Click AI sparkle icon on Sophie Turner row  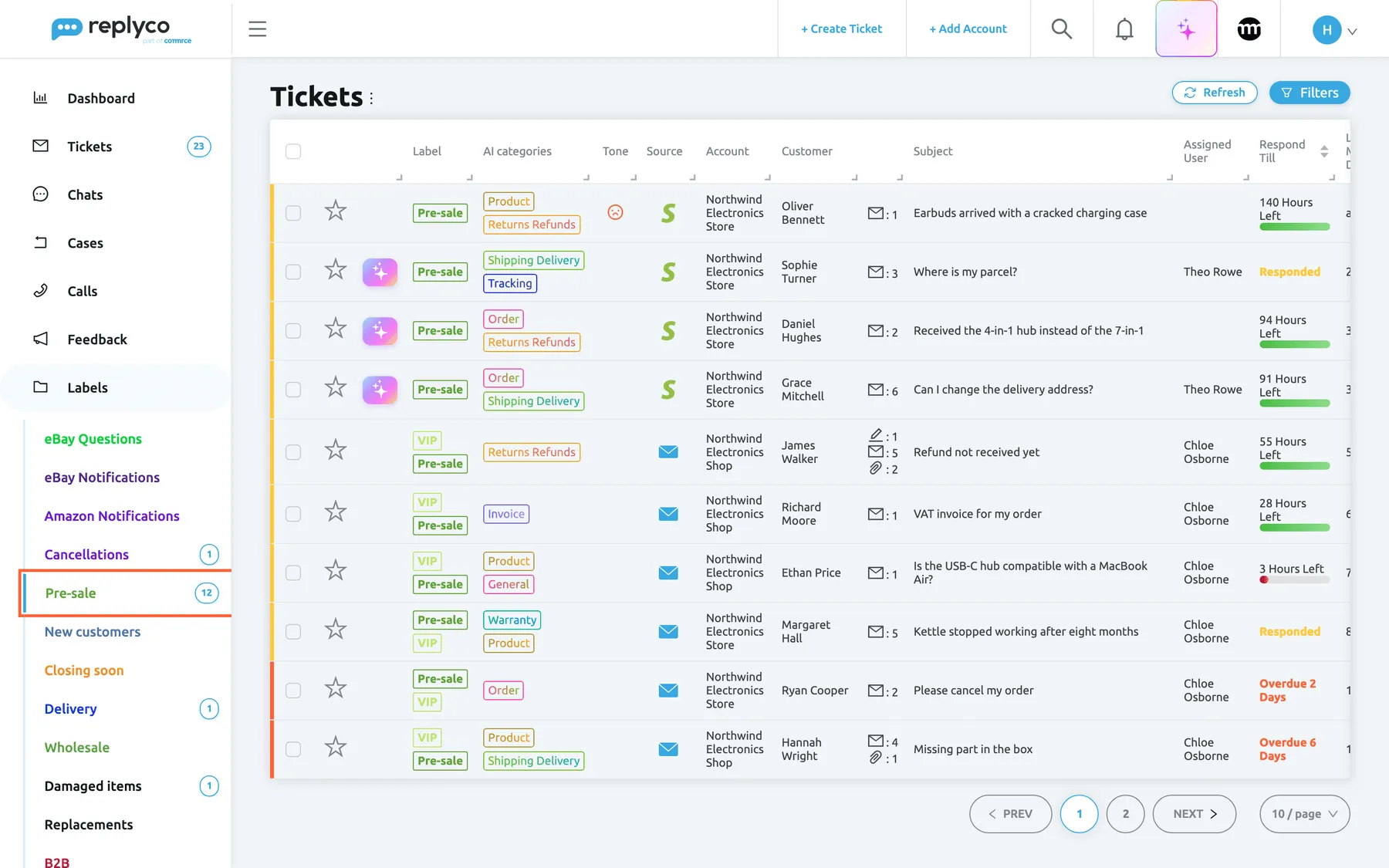click(380, 272)
